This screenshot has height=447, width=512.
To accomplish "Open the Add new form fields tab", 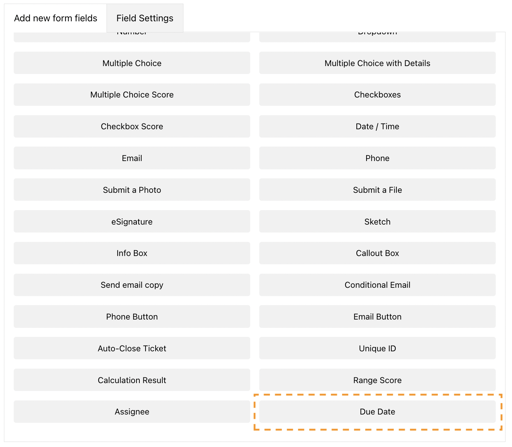I will point(55,18).
